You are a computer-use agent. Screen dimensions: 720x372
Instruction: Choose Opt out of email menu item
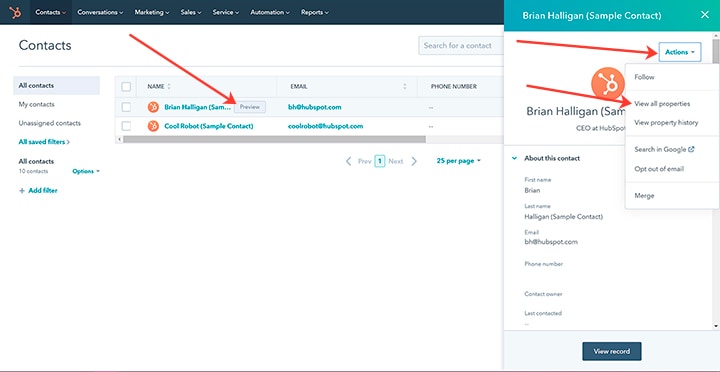coord(672,169)
